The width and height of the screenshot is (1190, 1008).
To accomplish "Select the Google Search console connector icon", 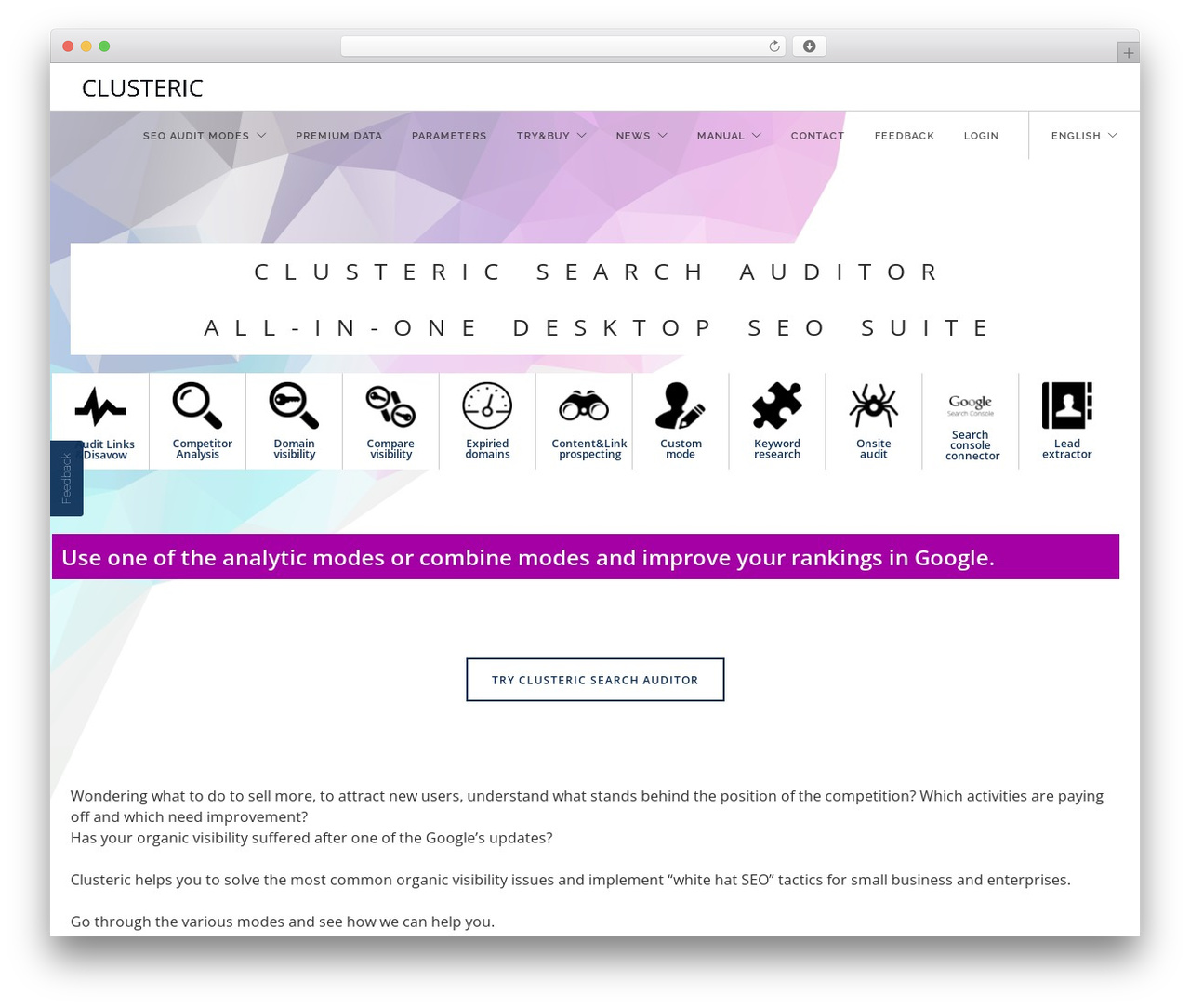I will click(x=971, y=405).
